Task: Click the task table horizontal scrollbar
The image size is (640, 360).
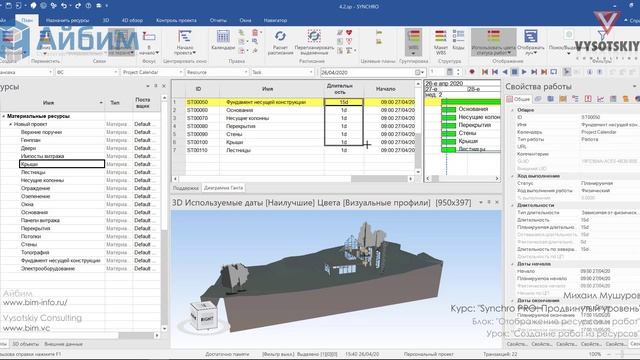Action: coord(293,179)
